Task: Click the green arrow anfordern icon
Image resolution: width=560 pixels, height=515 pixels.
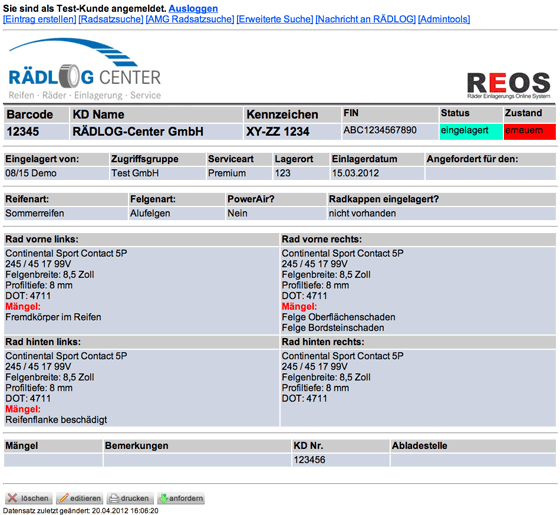Action: click(164, 498)
